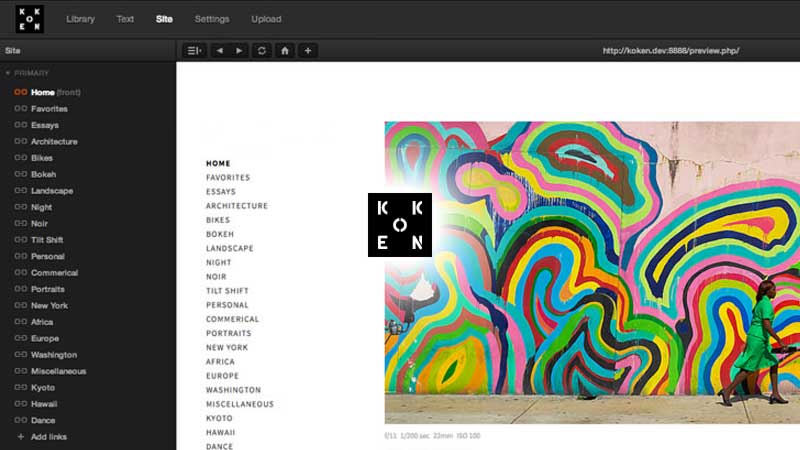Open the Upload tab
Image resolution: width=800 pixels, height=450 pixels.
tap(266, 19)
